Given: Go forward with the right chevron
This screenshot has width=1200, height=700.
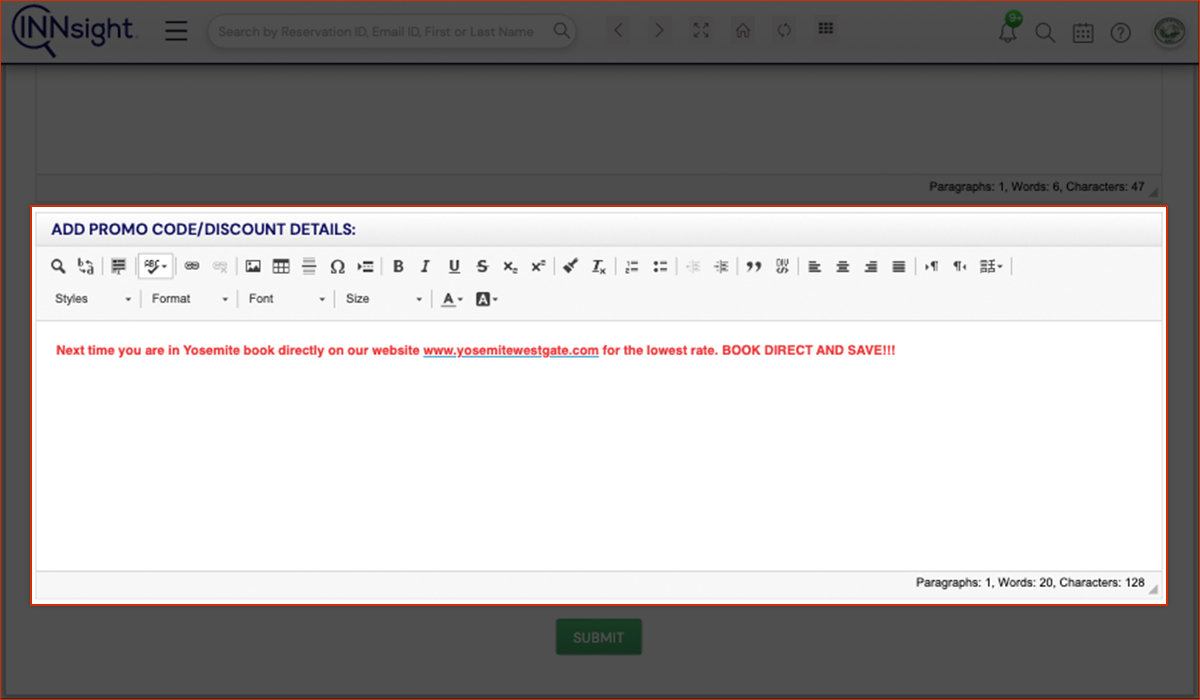Looking at the screenshot, I should 659,31.
